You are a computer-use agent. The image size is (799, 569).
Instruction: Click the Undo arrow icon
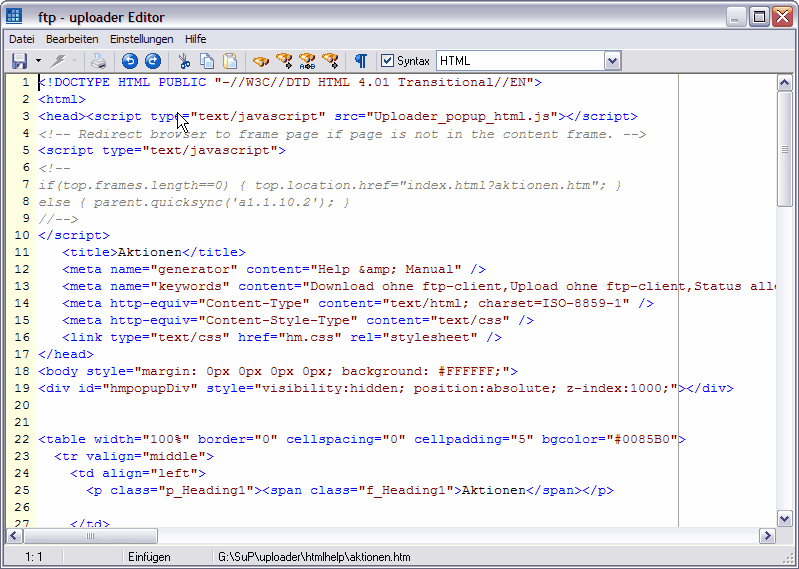[x=130, y=61]
